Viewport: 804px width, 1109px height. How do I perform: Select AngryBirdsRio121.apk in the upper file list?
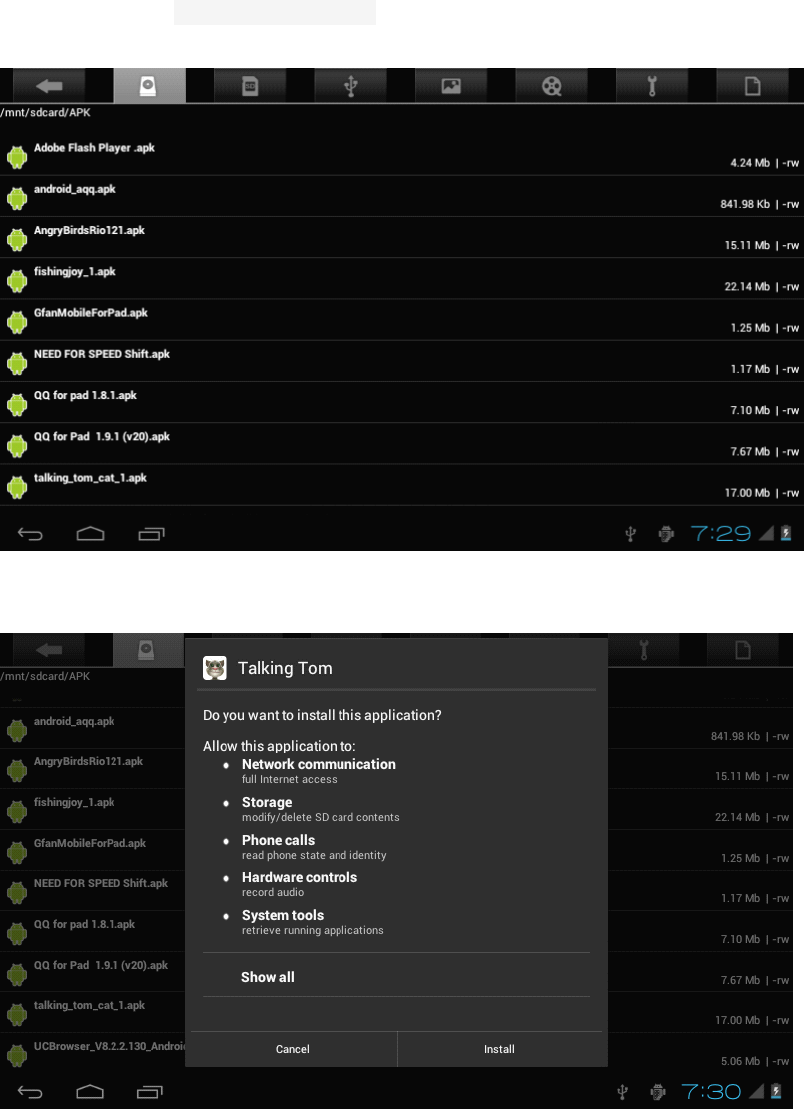coord(402,238)
